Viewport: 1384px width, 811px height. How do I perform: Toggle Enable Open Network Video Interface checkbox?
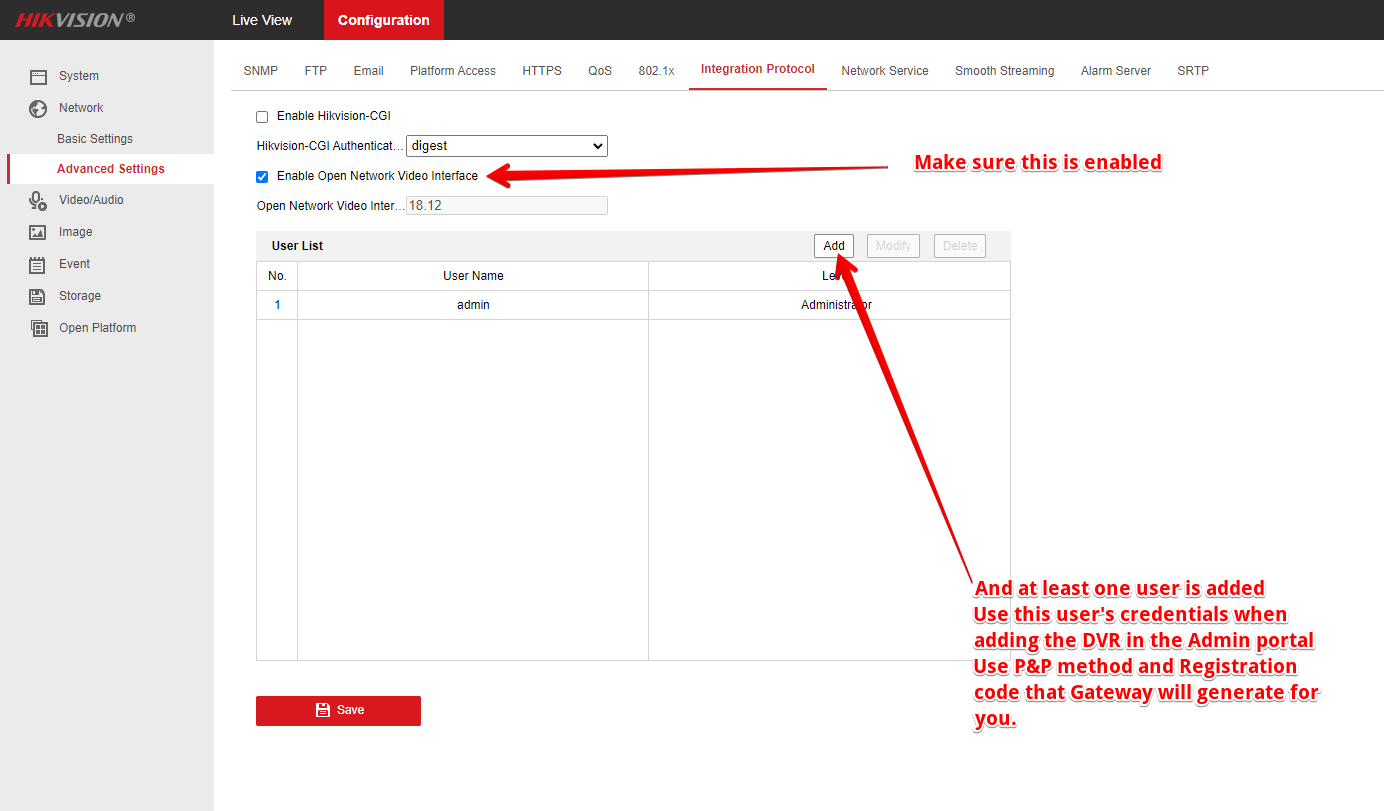(262, 177)
